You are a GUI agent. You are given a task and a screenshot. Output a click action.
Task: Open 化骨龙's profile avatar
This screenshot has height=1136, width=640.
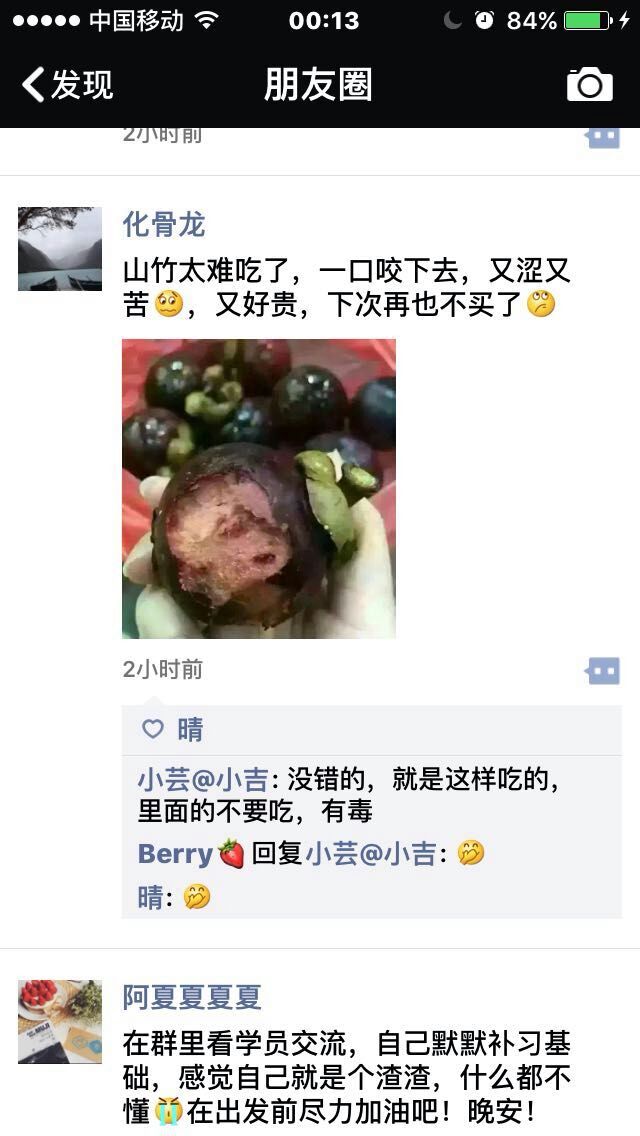point(60,248)
